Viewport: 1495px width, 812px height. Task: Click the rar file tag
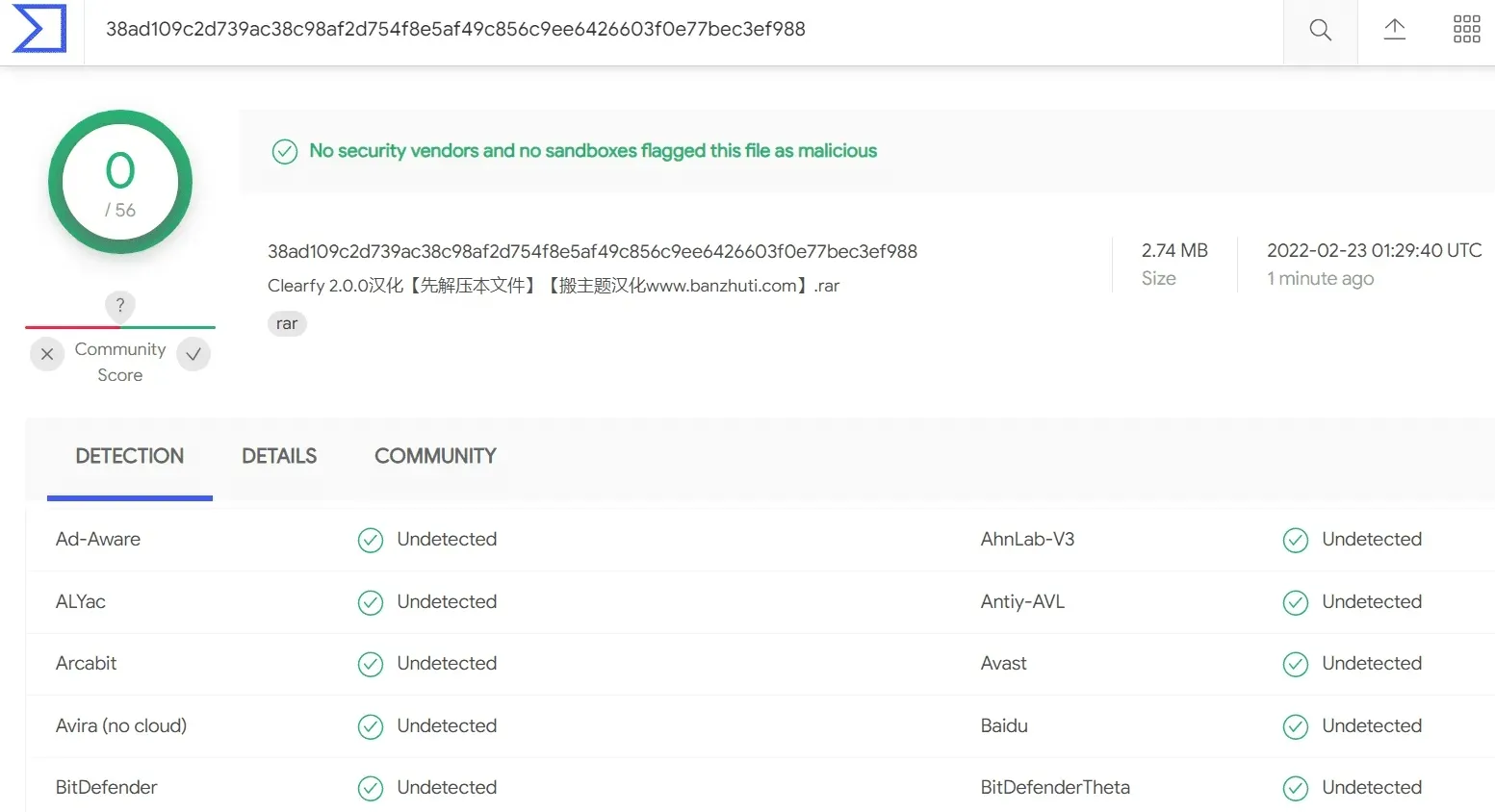click(x=287, y=323)
